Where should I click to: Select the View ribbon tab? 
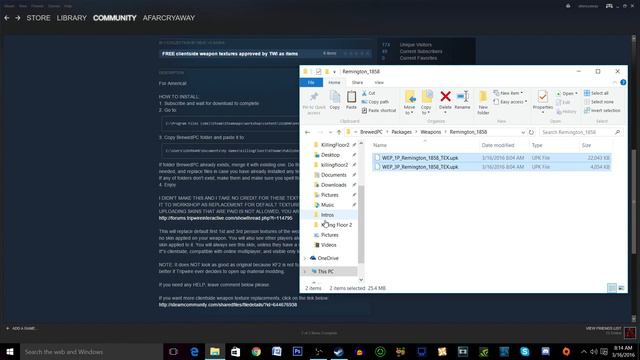click(379, 82)
